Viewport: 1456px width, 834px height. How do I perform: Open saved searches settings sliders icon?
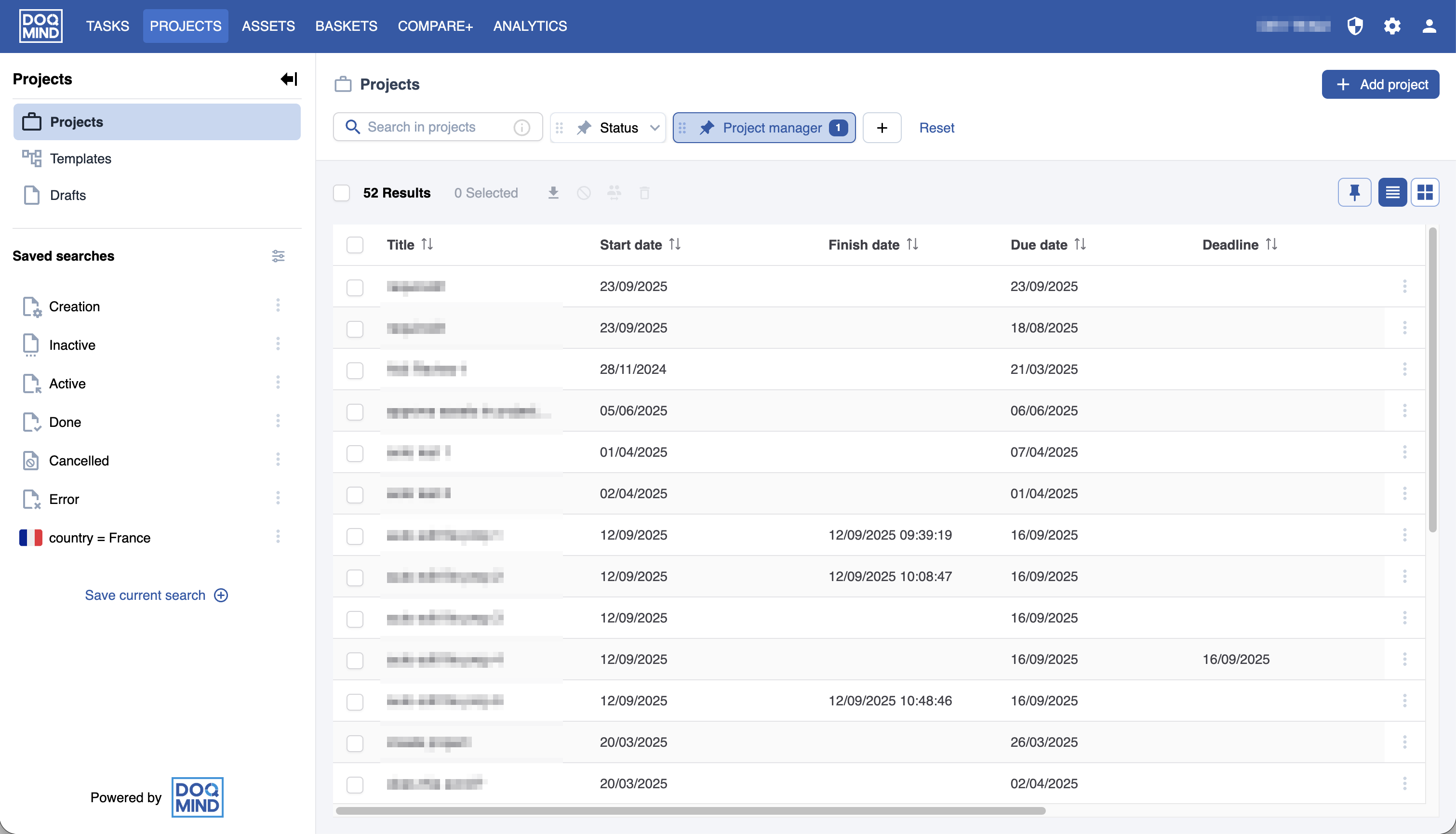click(x=279, y=256)
